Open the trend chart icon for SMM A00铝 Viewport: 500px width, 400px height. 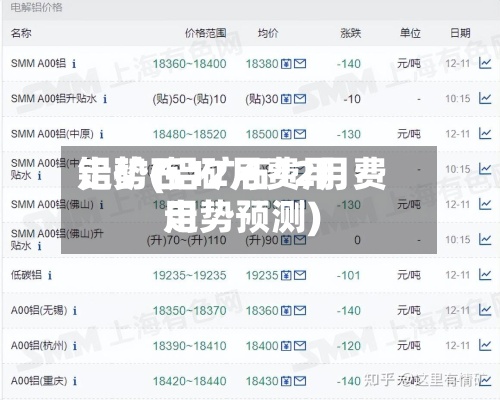click(485, 63)
